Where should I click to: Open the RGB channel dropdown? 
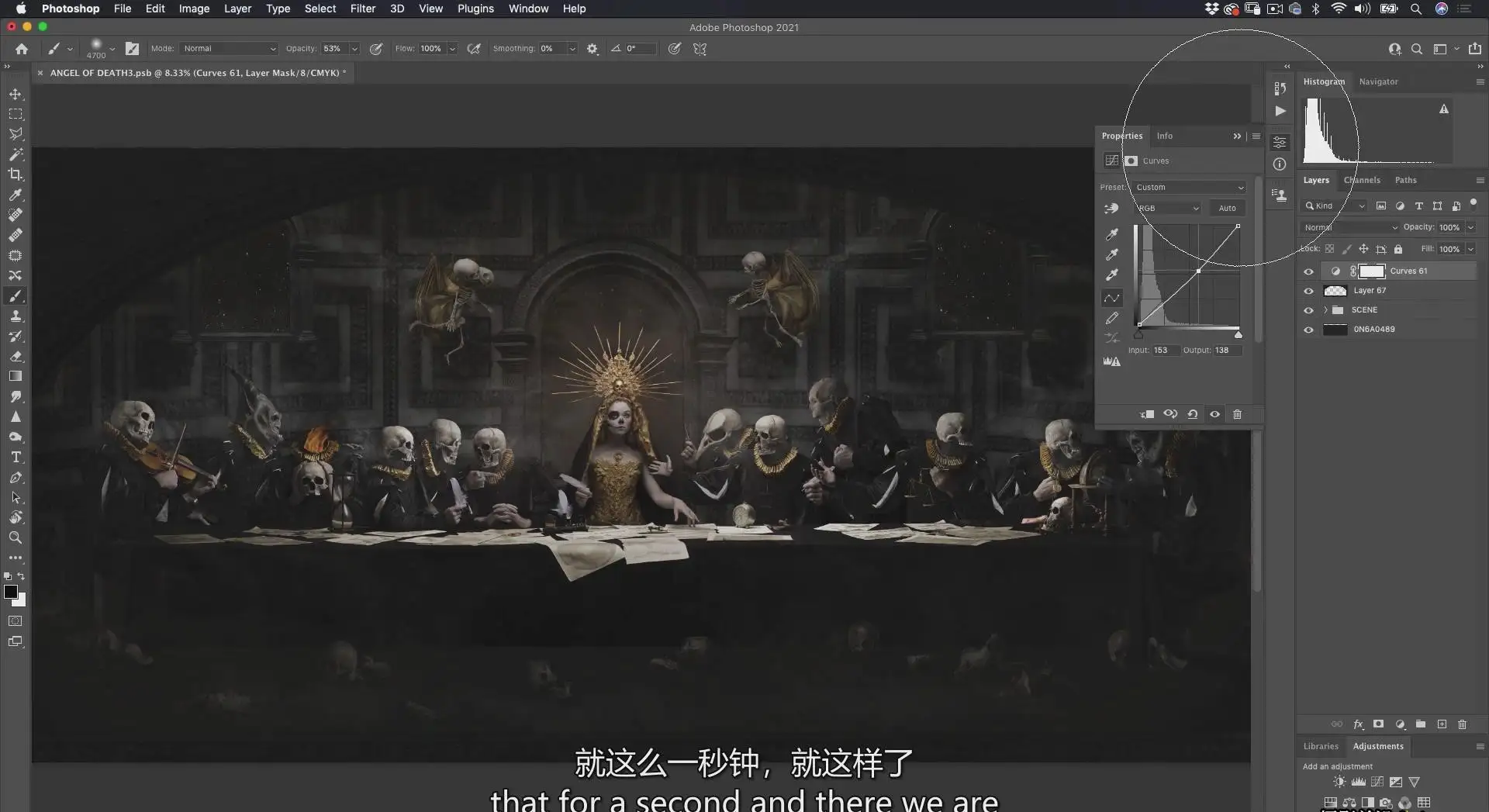tap(1168, 208)
